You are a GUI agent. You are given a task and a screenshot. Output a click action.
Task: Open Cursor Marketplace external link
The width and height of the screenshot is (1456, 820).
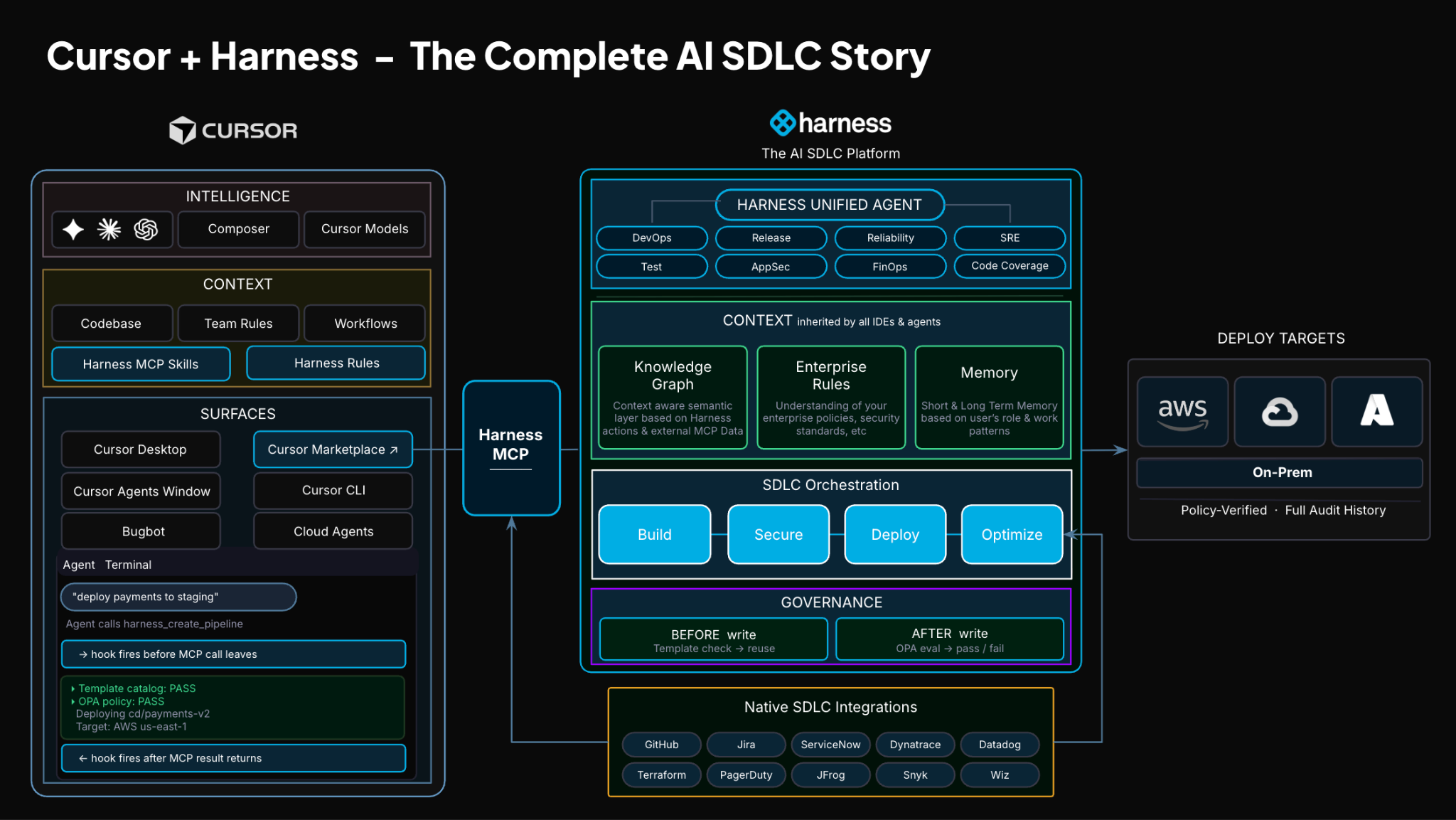[333, 449]
